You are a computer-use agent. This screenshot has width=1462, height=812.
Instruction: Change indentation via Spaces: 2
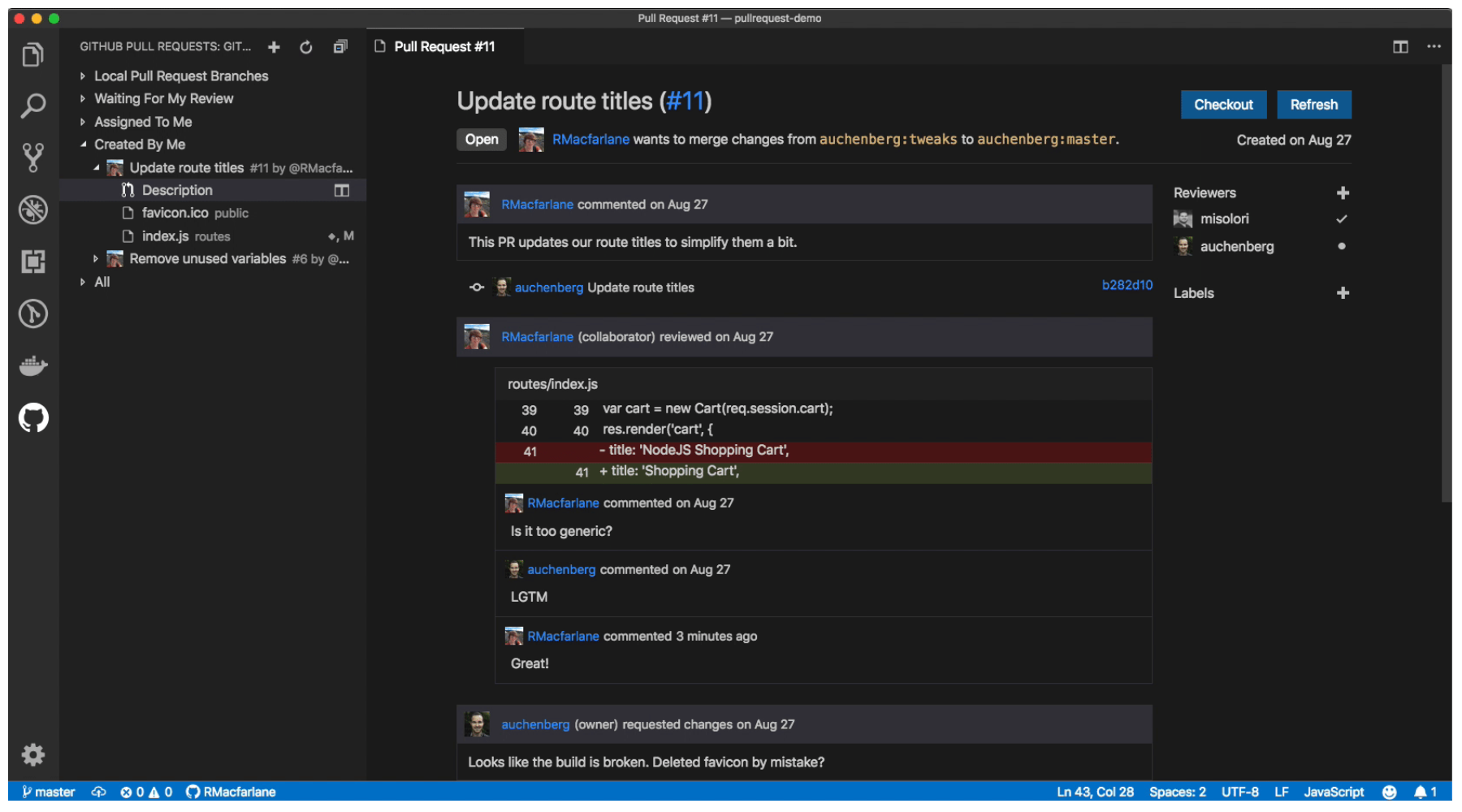[x=1177, y=792]
